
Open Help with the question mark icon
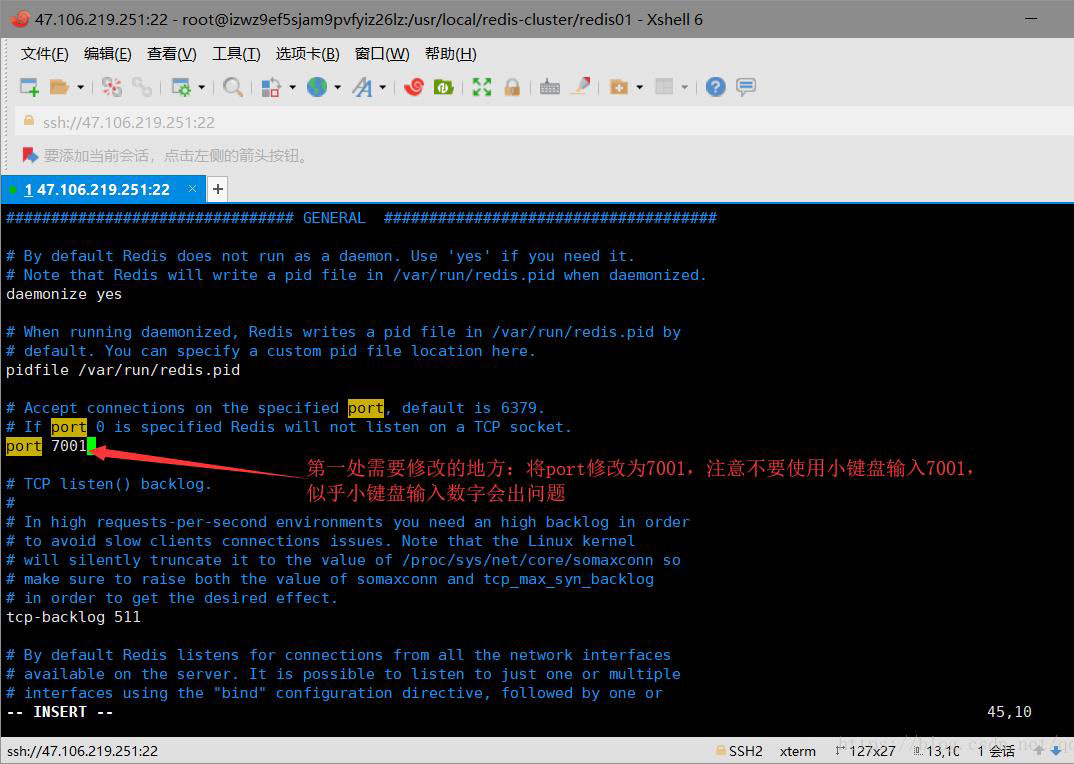coord(716,87)
